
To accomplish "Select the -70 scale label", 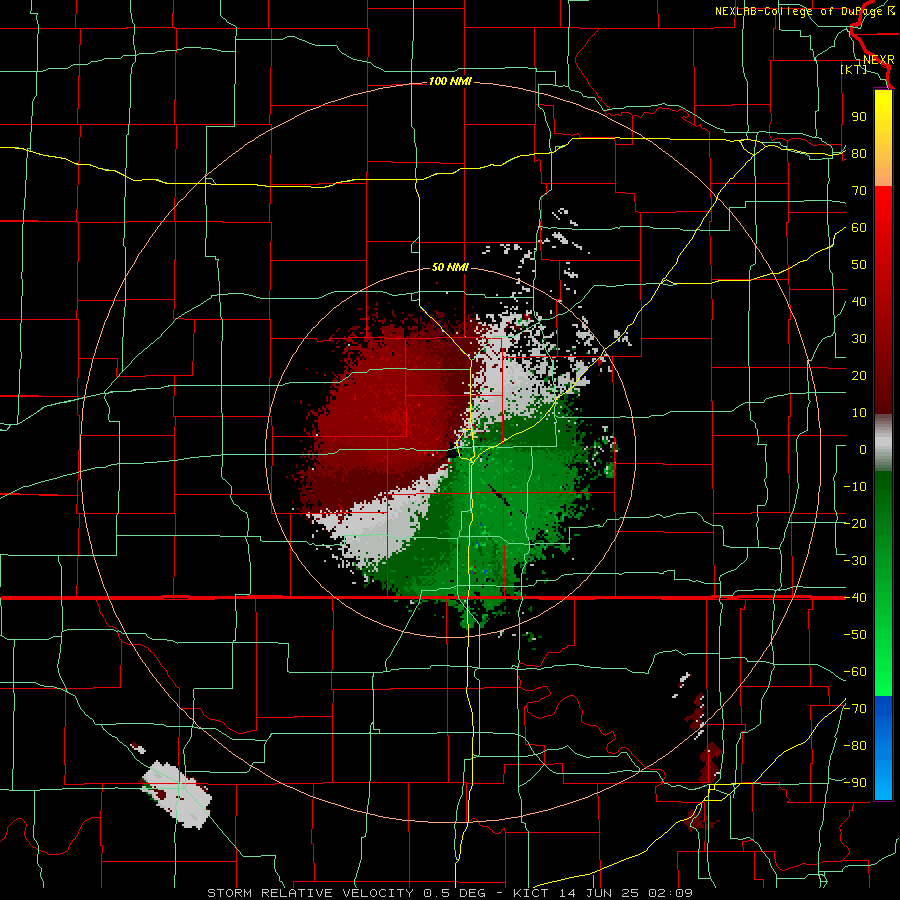I will (855, 709).
